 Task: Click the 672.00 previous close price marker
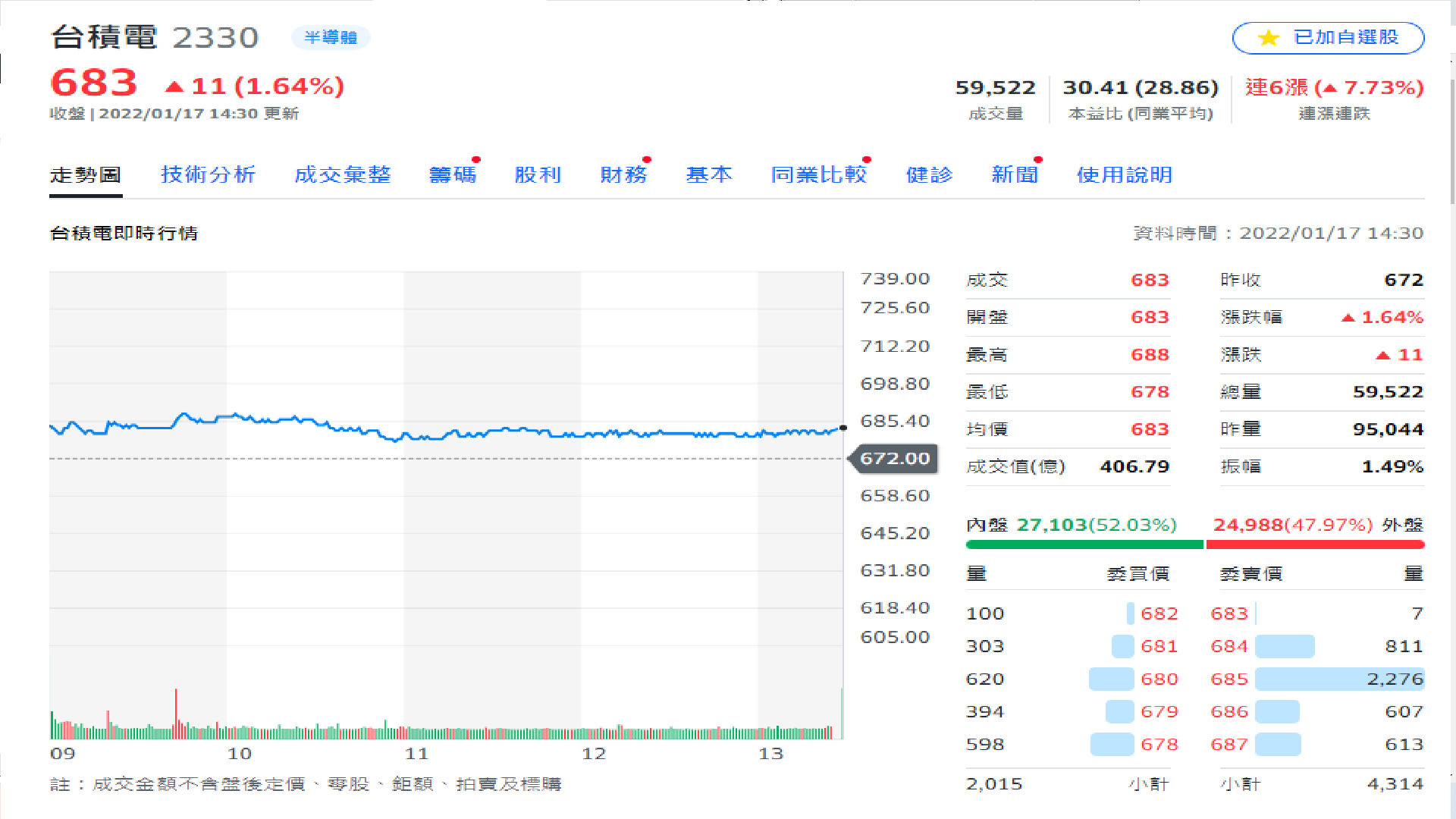895,458
